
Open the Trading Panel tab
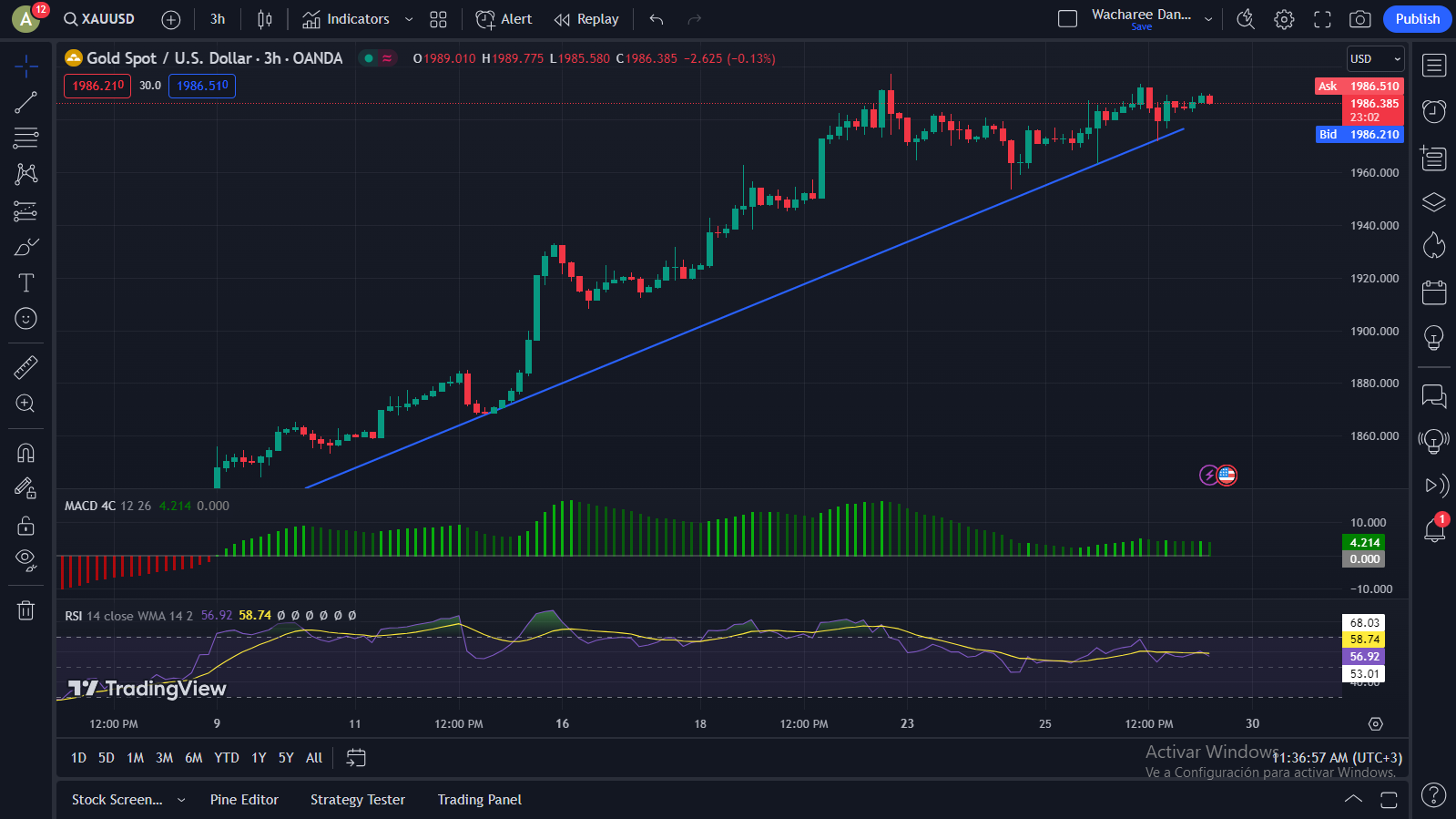(x=480, y=800)
